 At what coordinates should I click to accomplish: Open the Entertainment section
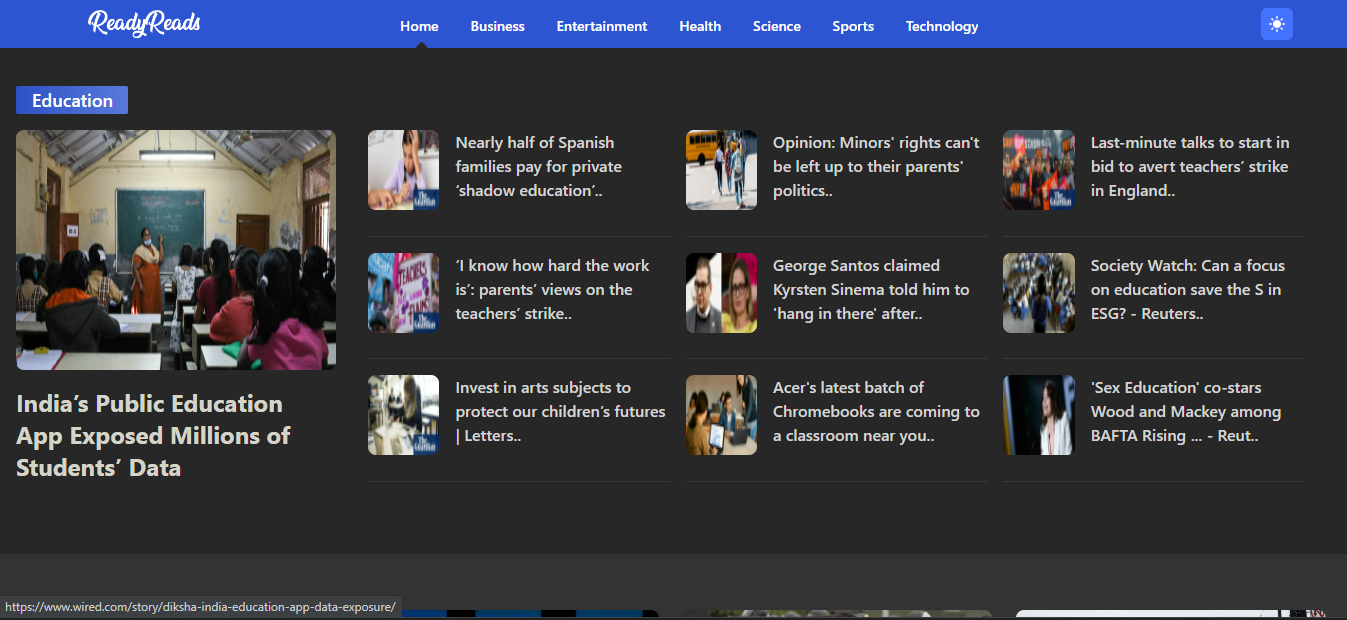coord(602,26)
